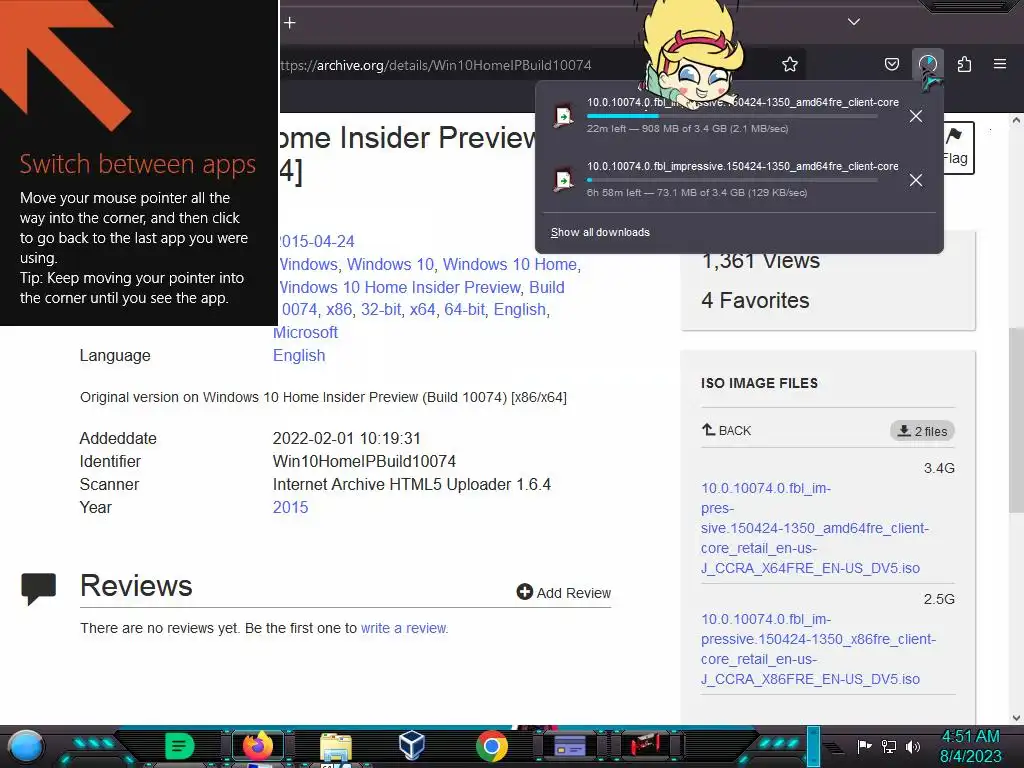Screen dimensions: 1024x768
Task: Click the Action Center flag tray icon
Action: (x=864, y=746)
